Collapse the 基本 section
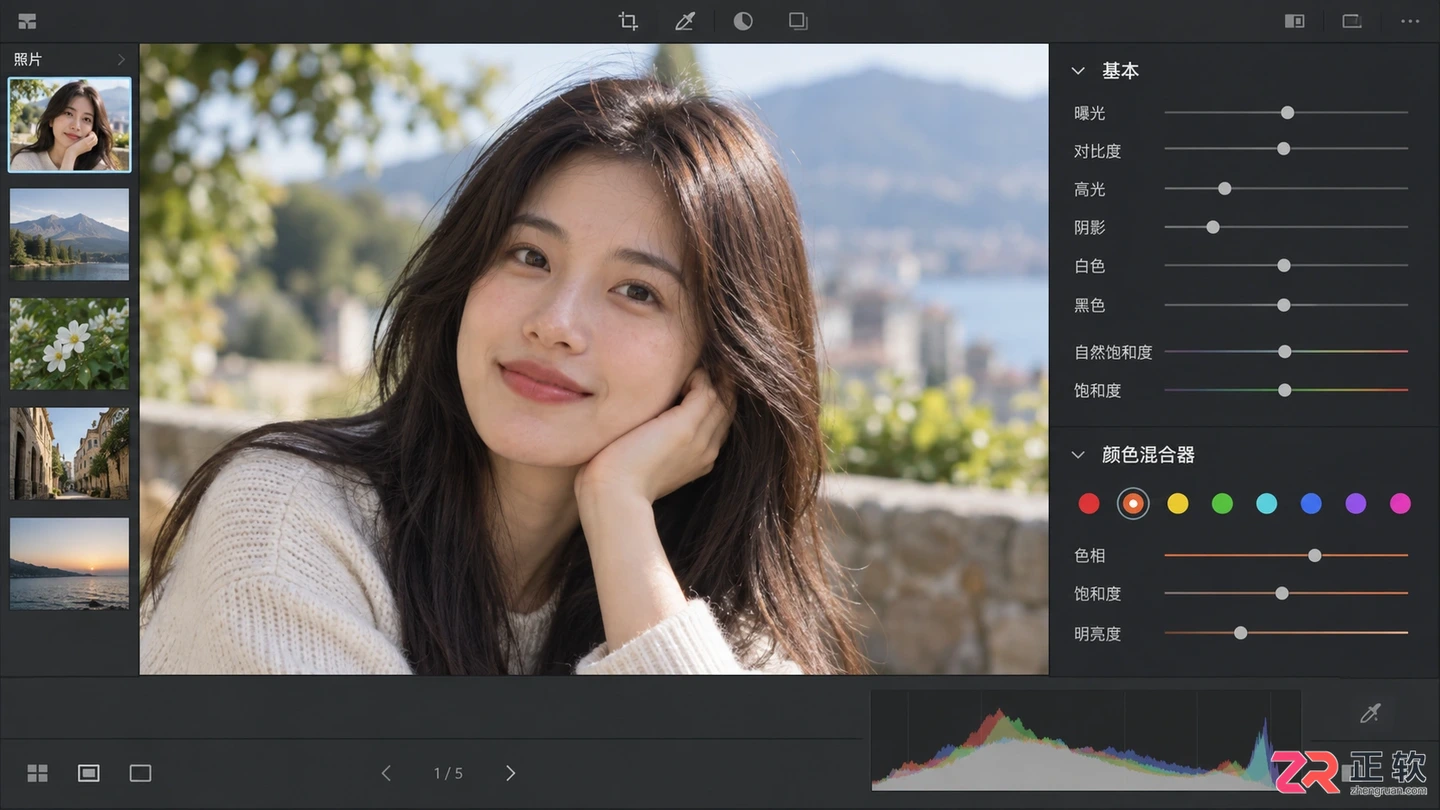Image resolution: width=1440 pixels, height=810 pixels. click(x=1078, y=71)
